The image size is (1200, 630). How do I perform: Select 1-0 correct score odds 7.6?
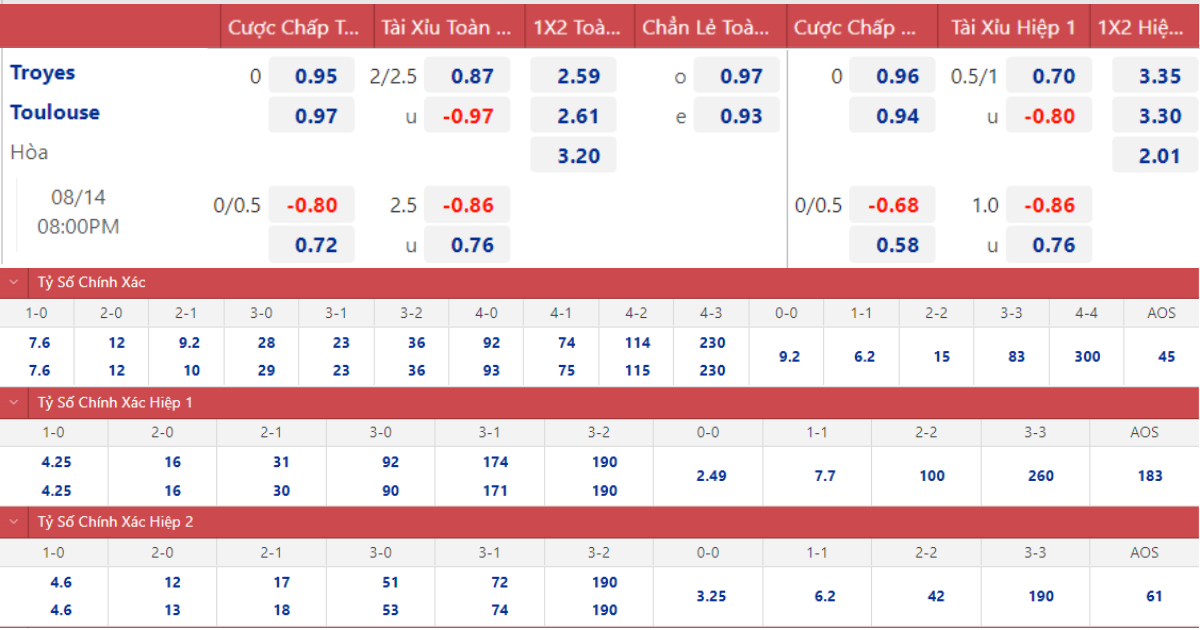(37, 344)
